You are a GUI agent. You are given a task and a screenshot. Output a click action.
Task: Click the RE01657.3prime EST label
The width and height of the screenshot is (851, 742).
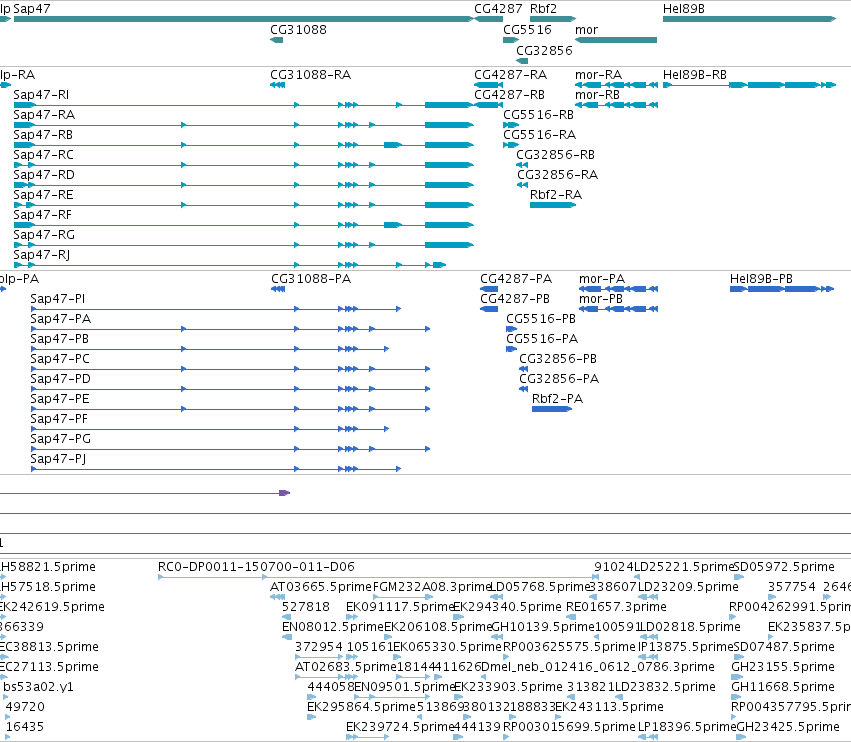coord(616,607)
